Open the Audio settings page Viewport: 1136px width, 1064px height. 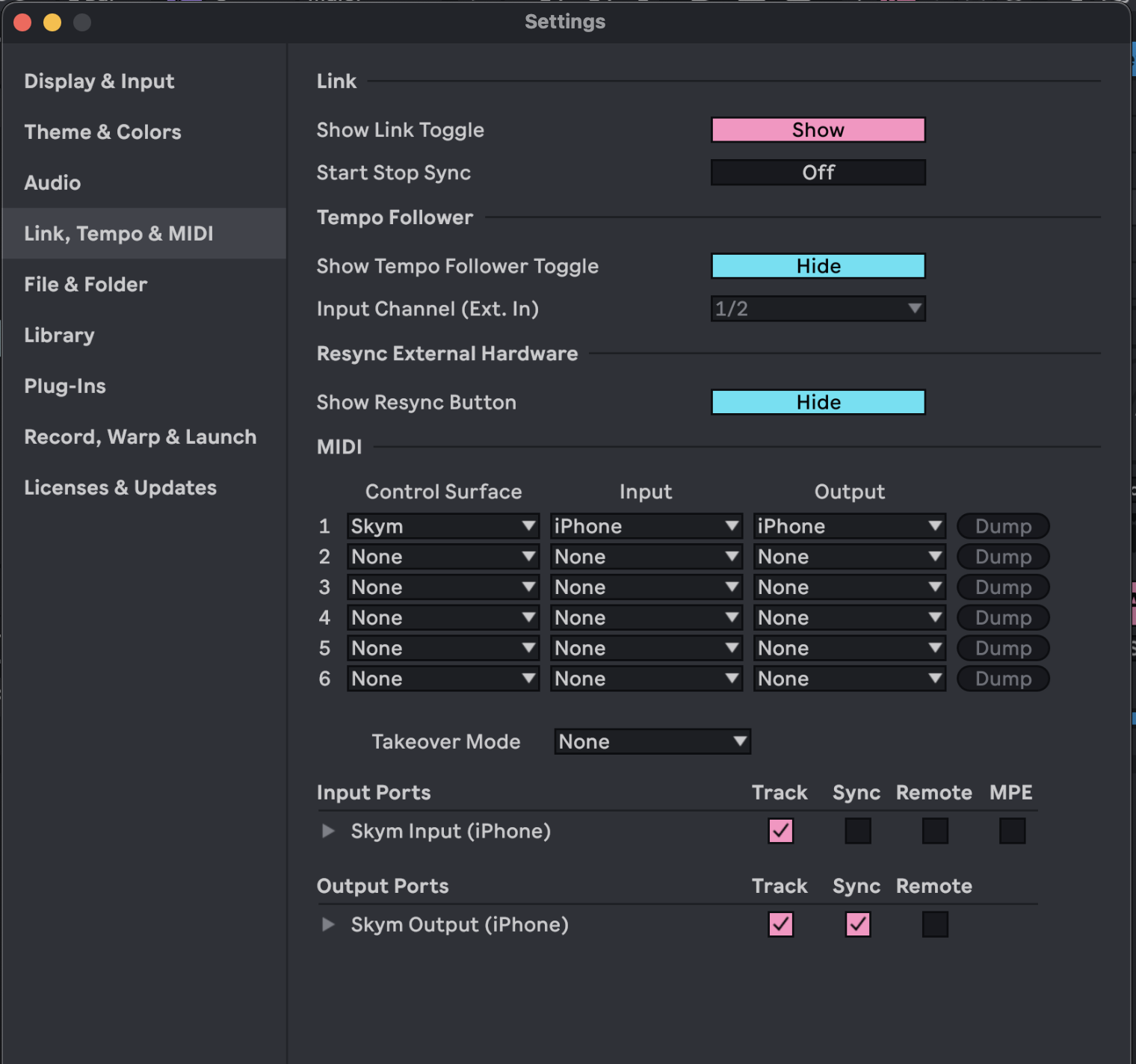click(52, 182)
